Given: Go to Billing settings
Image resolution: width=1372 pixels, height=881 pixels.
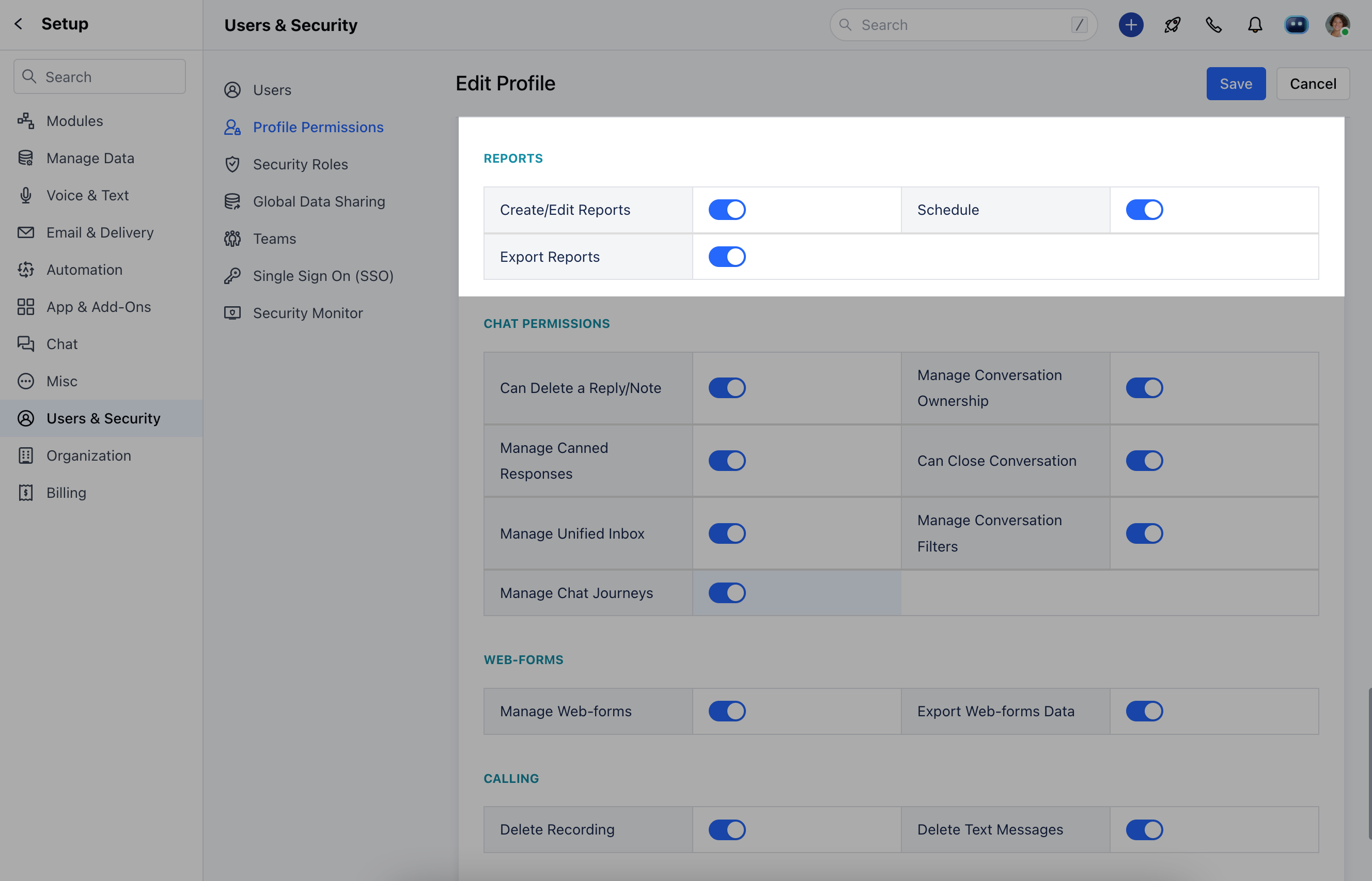Looking at the screenshot, I should (x=66, y=493).
